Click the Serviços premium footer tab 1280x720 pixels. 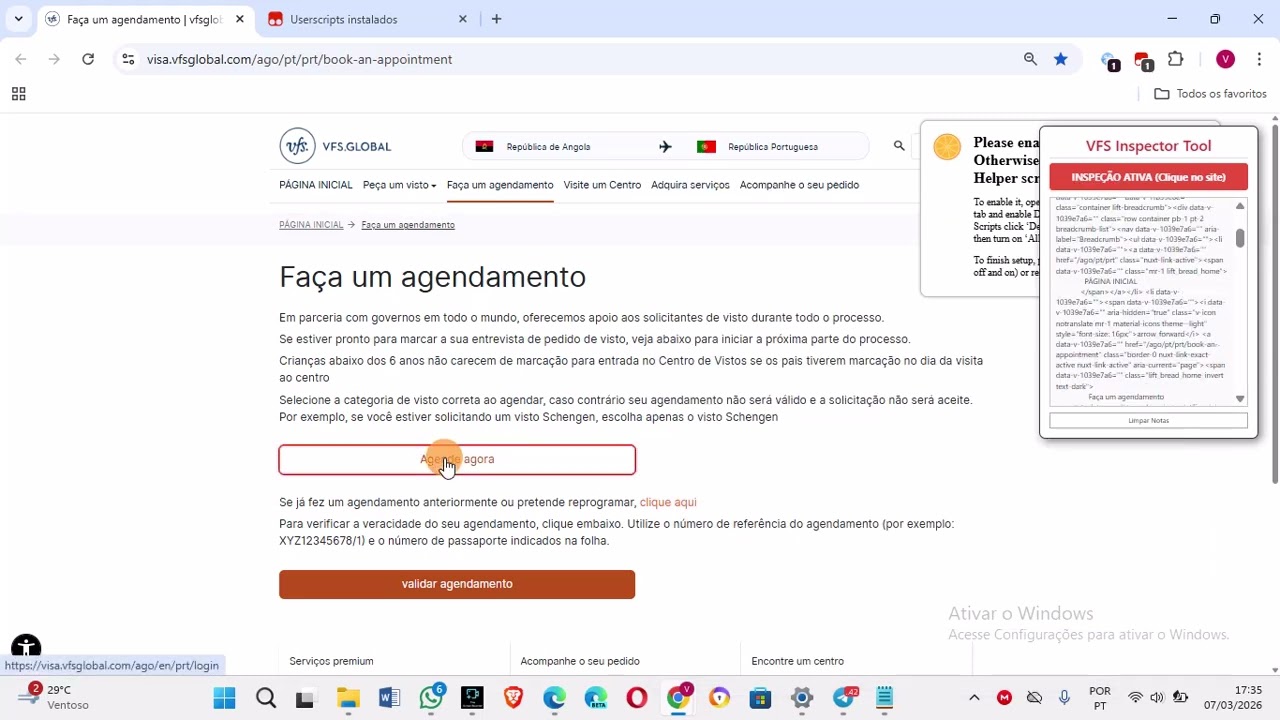(x=331, y=661)
